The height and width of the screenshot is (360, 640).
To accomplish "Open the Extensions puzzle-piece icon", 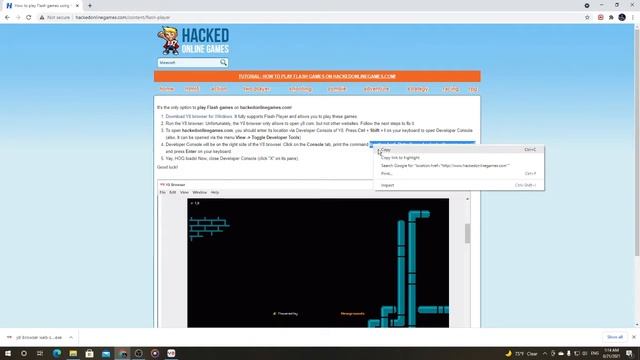I will click(x=611, y=18).
